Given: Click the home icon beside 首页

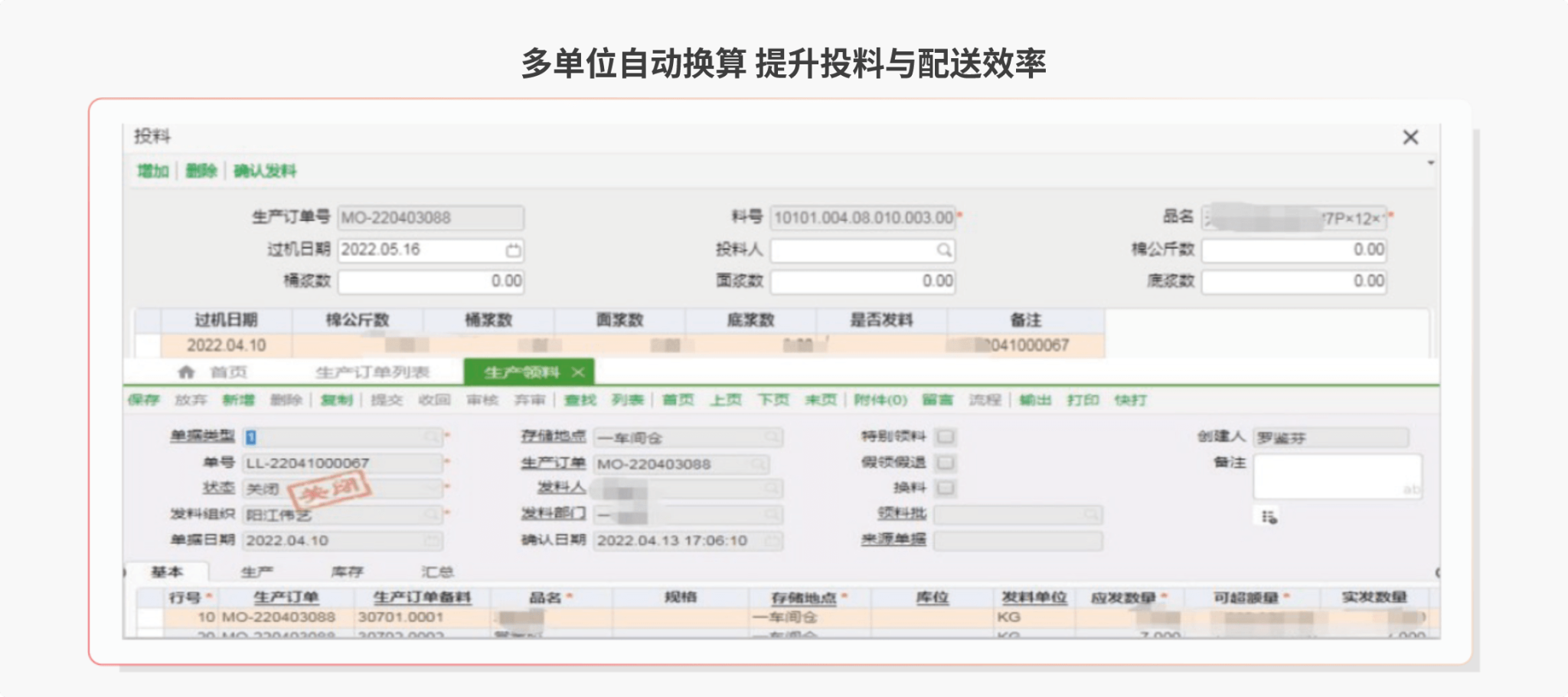Looking at the screenshot, I should (x=186, y=372).
